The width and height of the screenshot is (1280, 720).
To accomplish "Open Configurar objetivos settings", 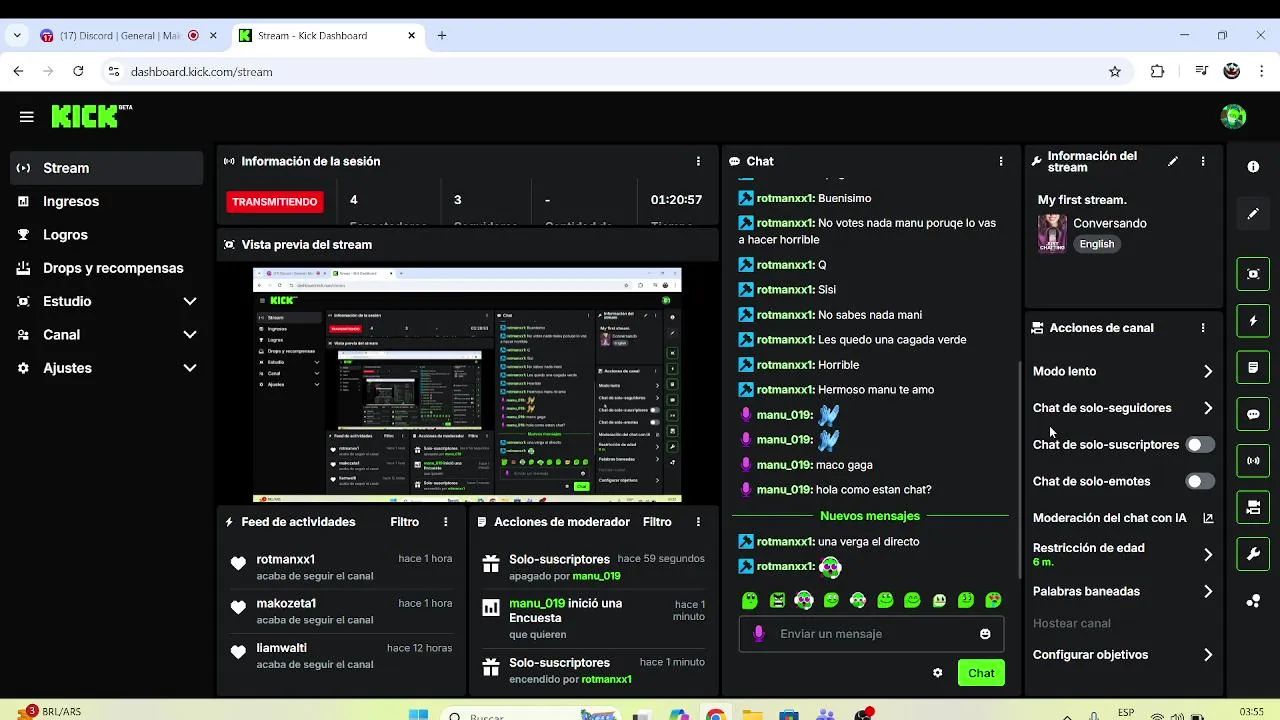I will click(1124, 655).
